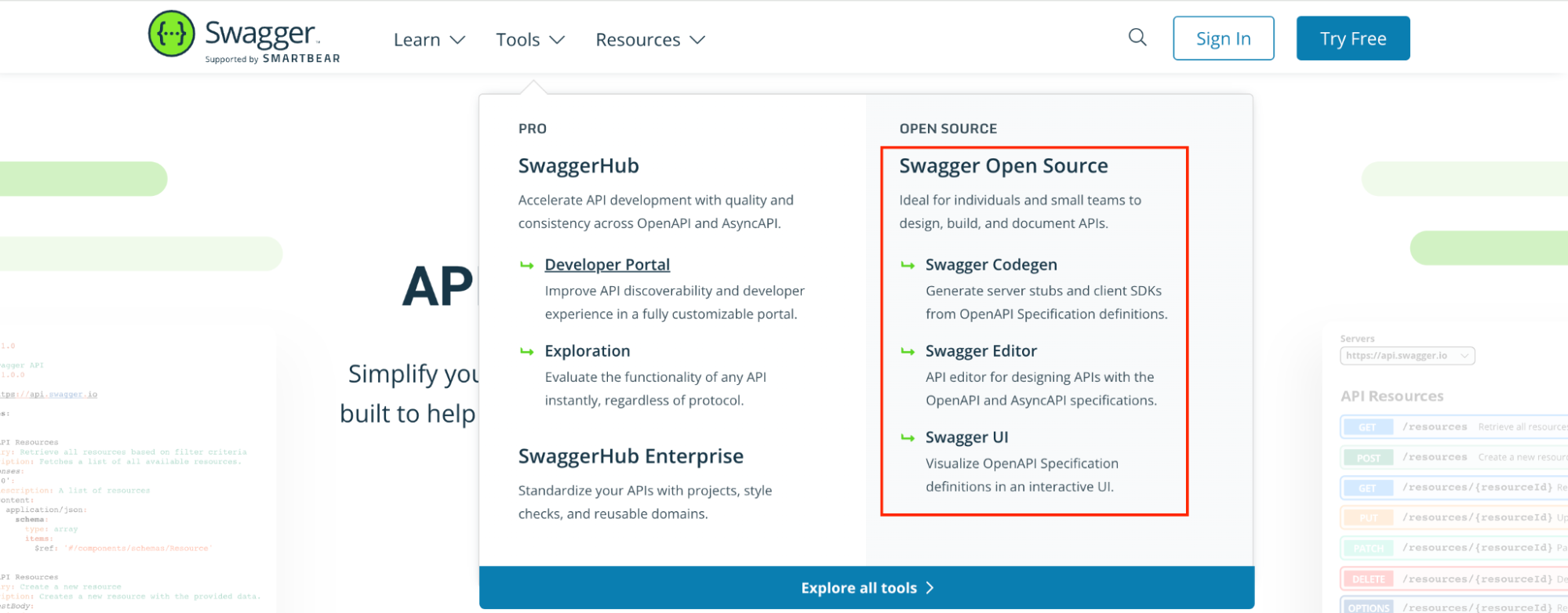Click the API Resources heading
The image size is (1568, 613).
coord(1392,397)
